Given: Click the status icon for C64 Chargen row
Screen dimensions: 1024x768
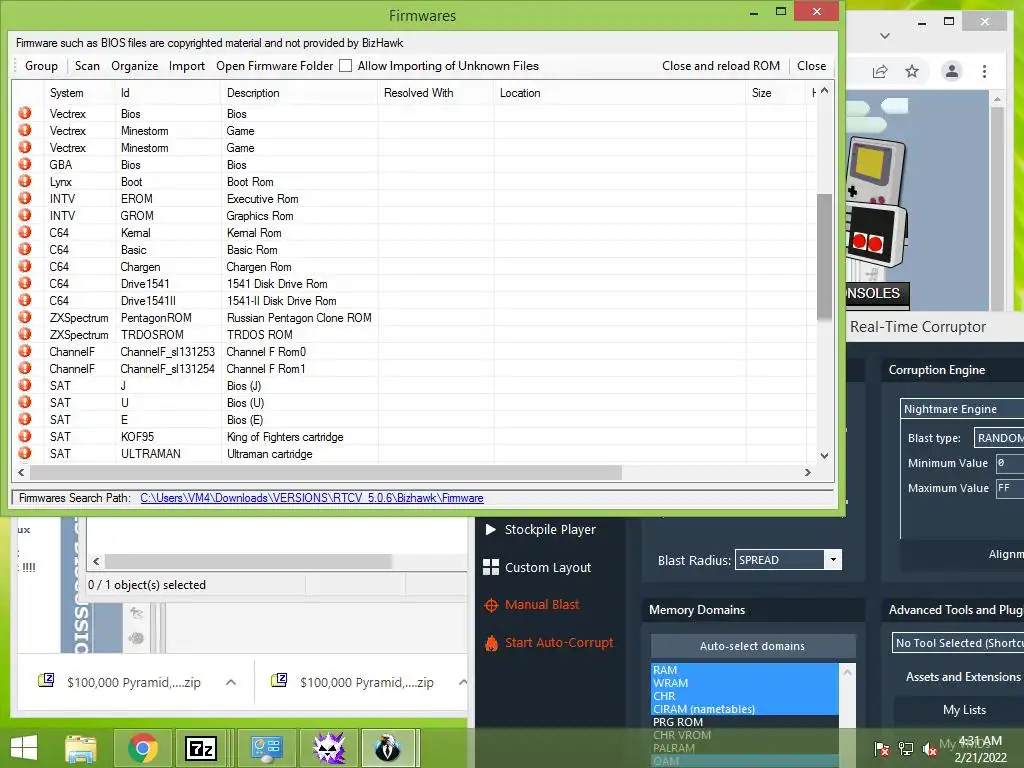Looking at the screenshot, I should click(25, 266).
